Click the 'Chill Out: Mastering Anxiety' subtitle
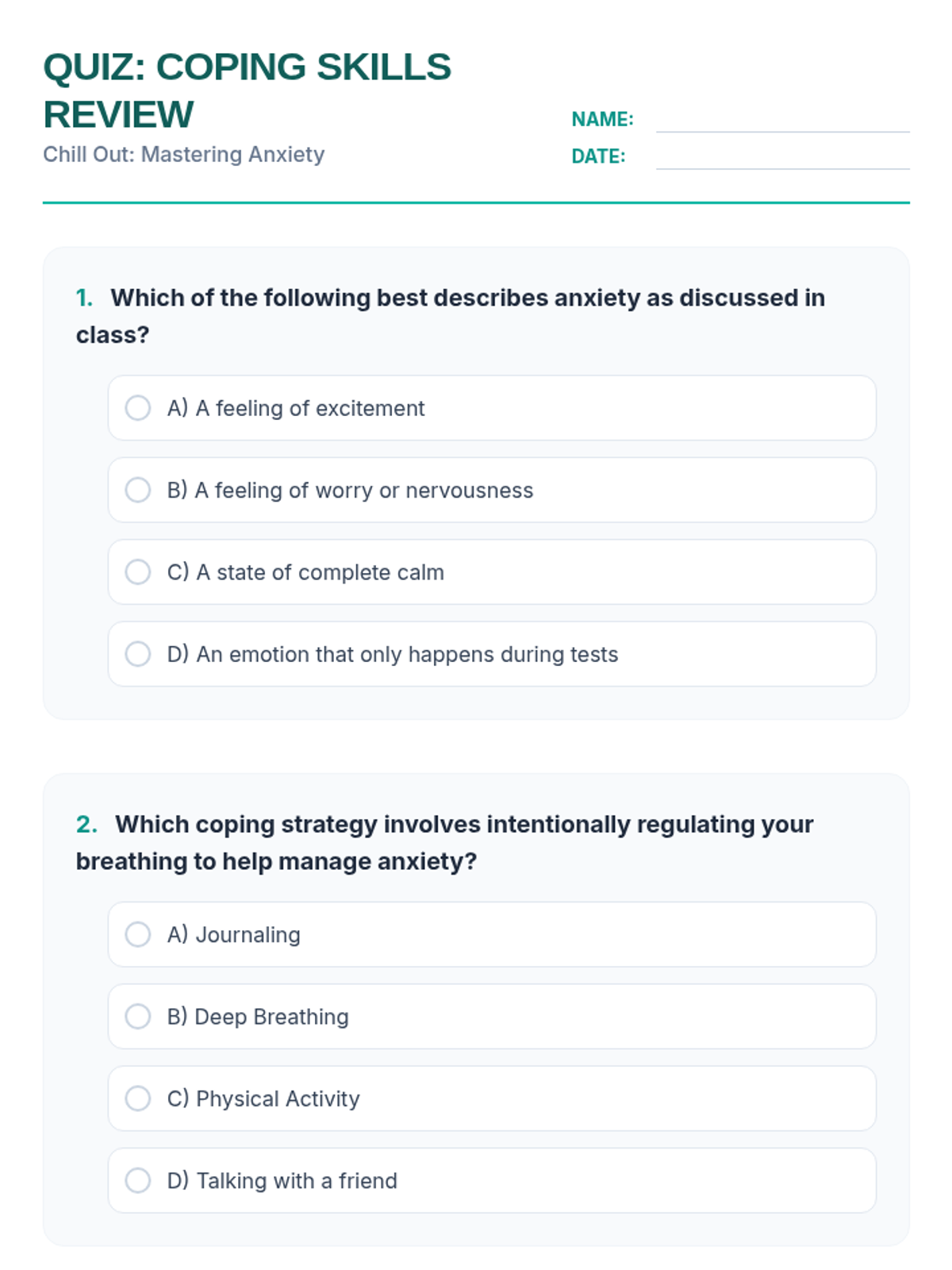Image resolution: width=952 pixels, height=1270 pixels. tap(184, 154)
